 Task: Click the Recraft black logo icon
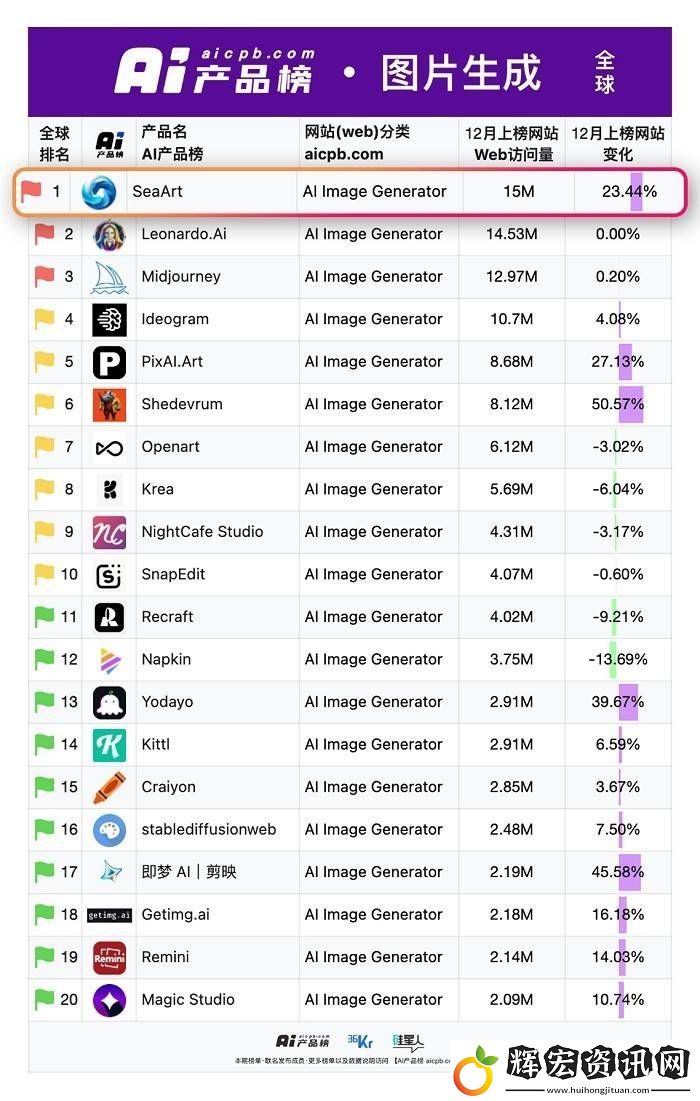pos(110,617)
